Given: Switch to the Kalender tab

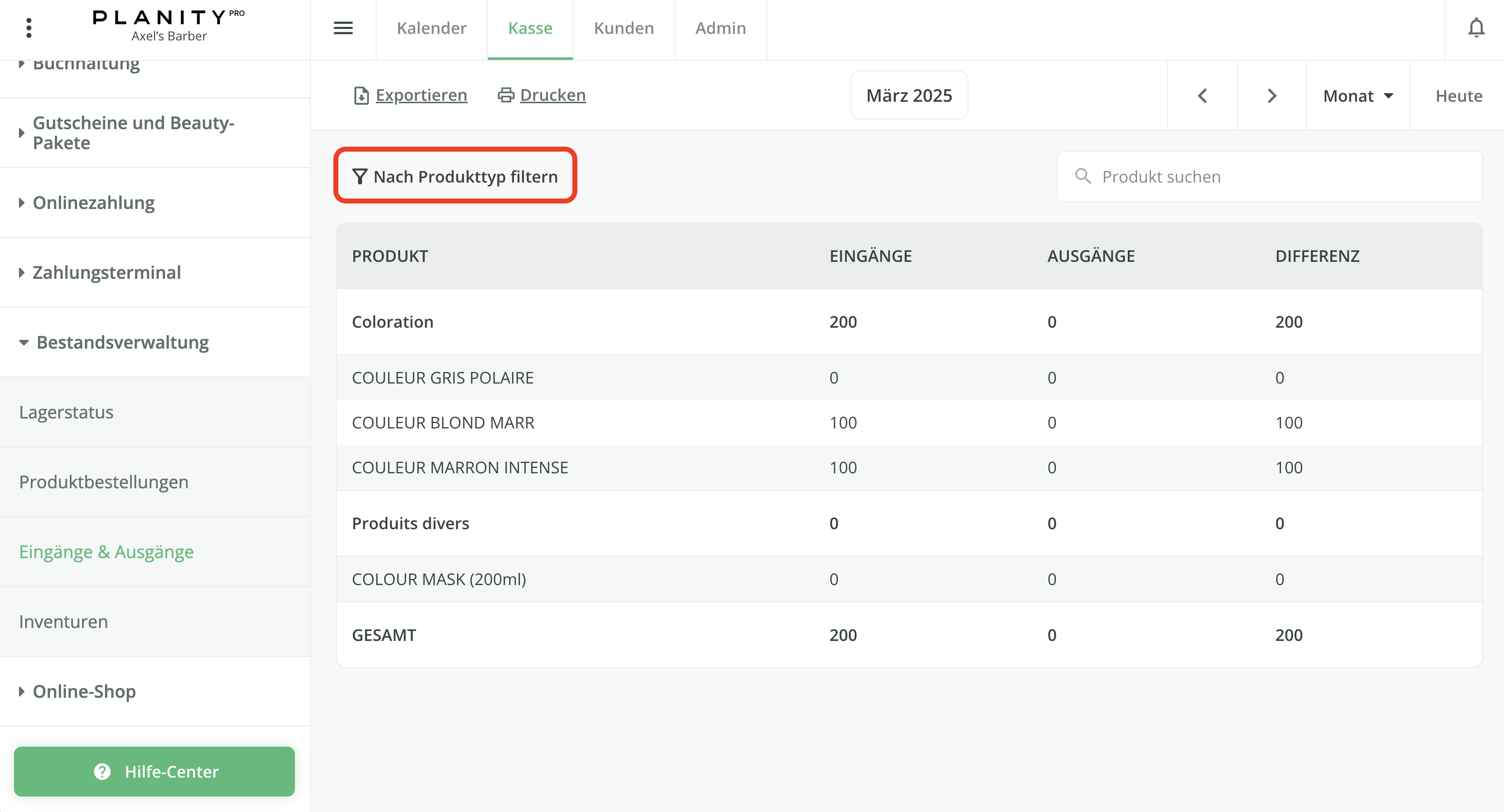Looking at the screenshot, I should point(432,28).
